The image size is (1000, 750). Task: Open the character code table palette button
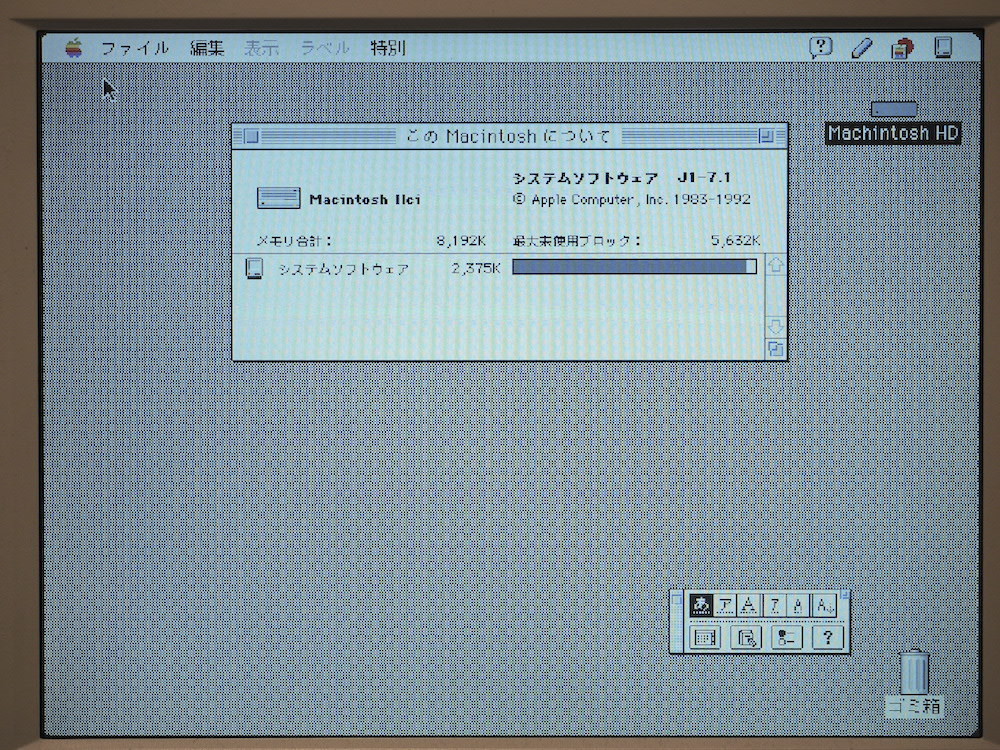click(705, 637)
